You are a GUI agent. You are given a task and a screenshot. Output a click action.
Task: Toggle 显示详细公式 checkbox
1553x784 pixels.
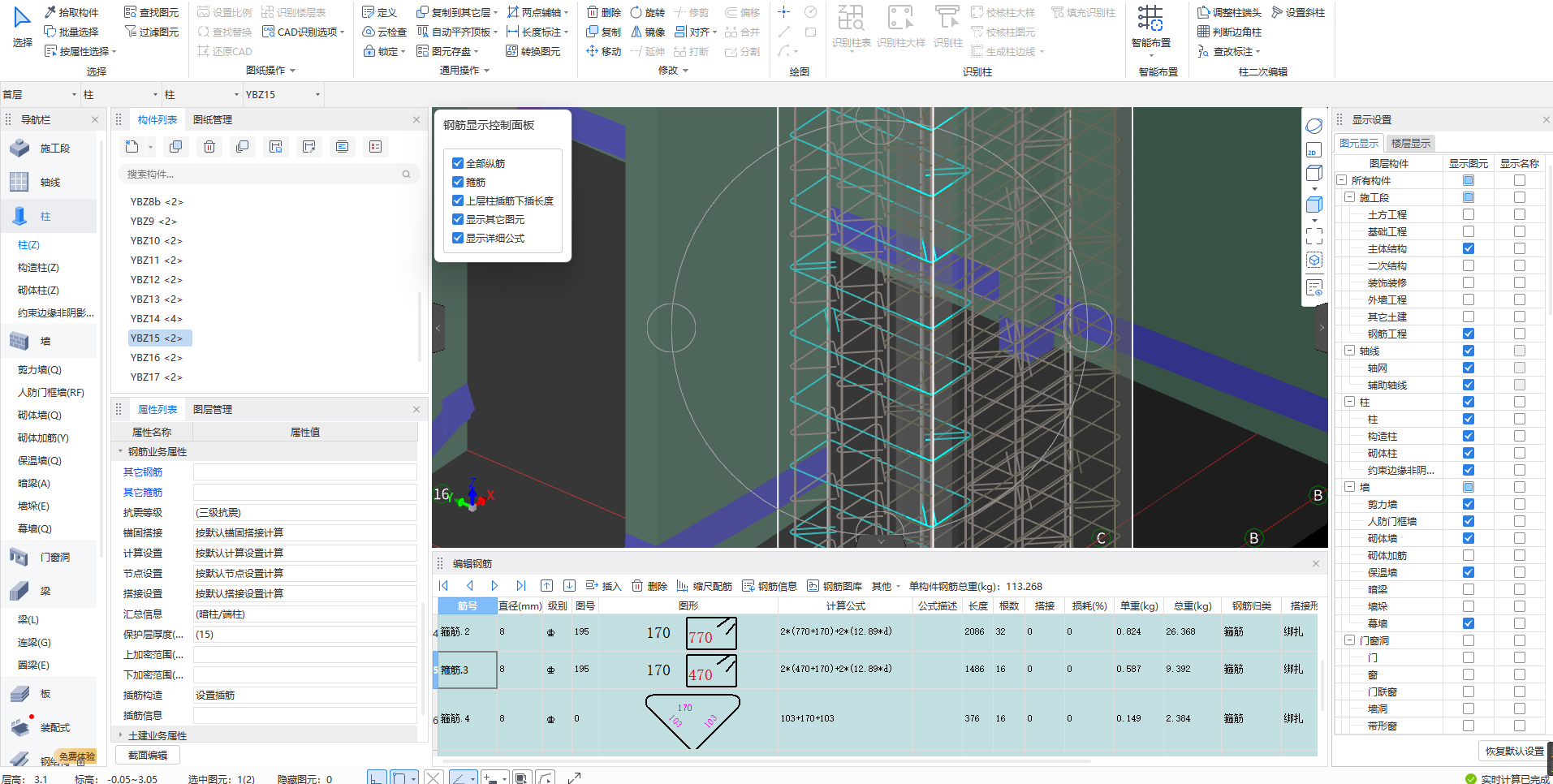(458, 238)
